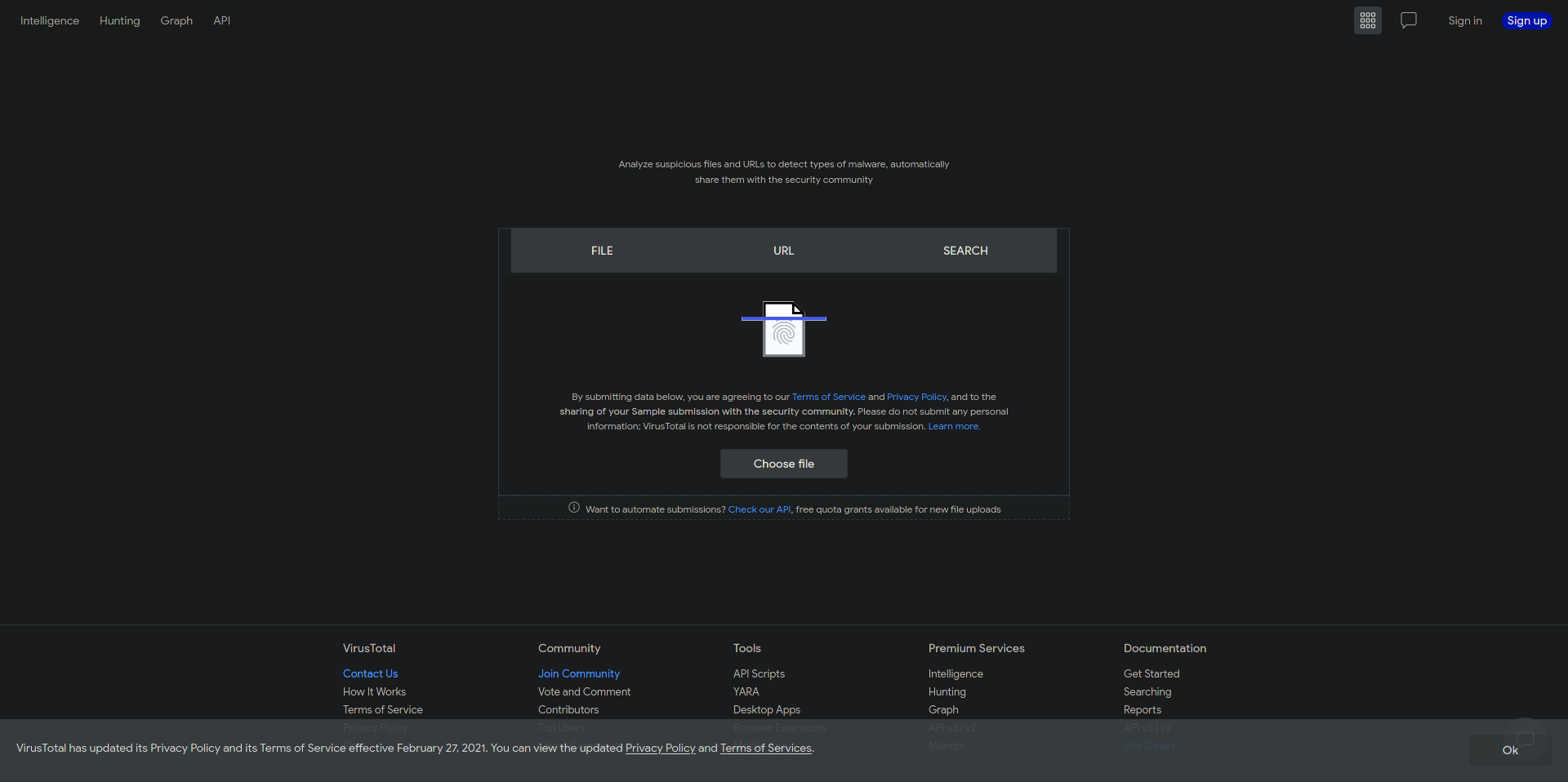Open YARA under Tools
The width and height of the screenshot is (1568, 782).
point(746,691)
